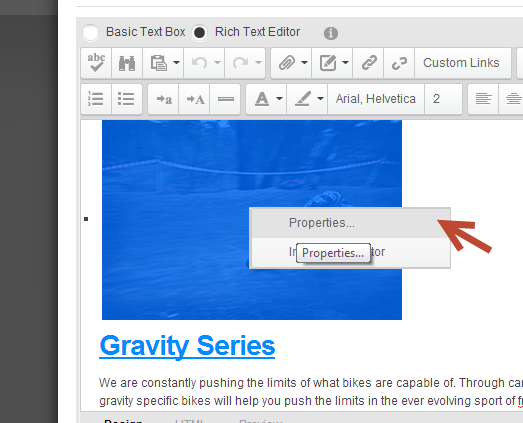Select the Rich Text Editor radio button

pyautogui.click(x=199, y=33)
